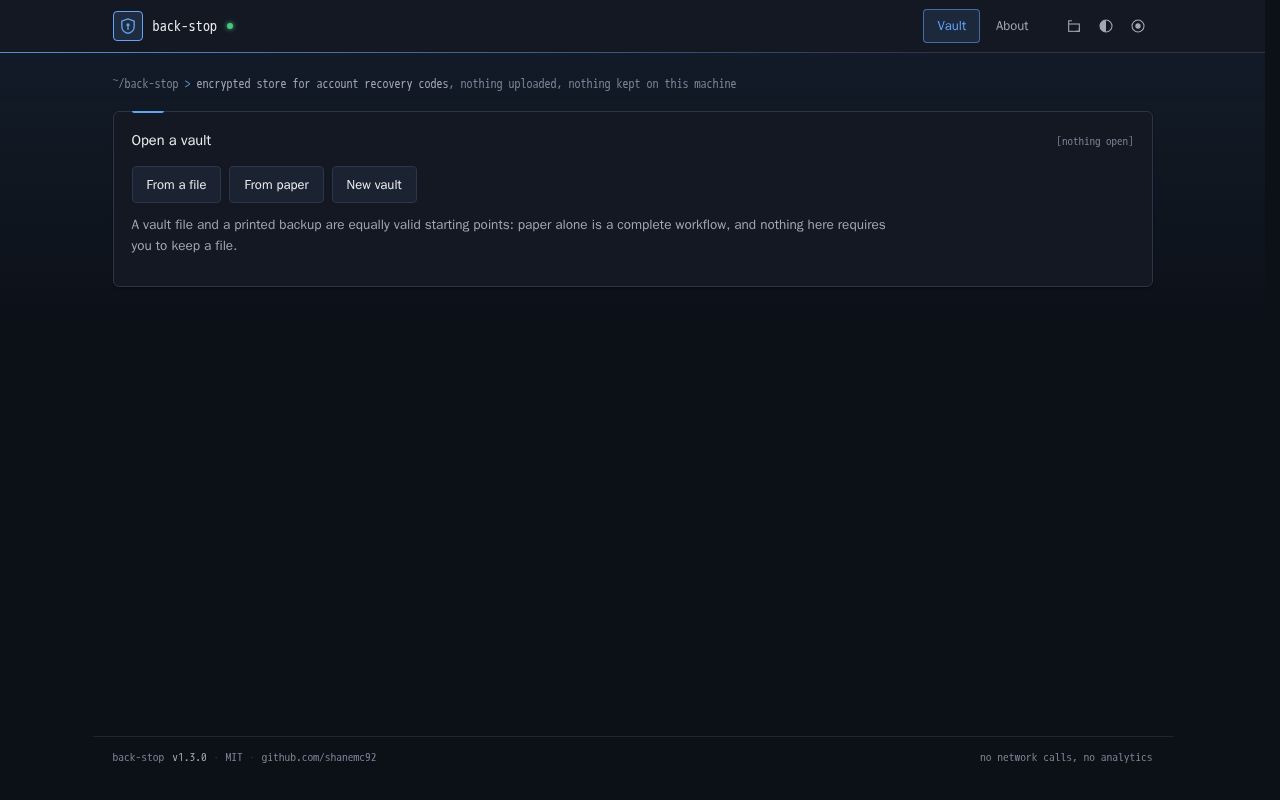This screenshot has width=1280, height=800.
Task: Select the From paper button
Action: click(276, 185)
